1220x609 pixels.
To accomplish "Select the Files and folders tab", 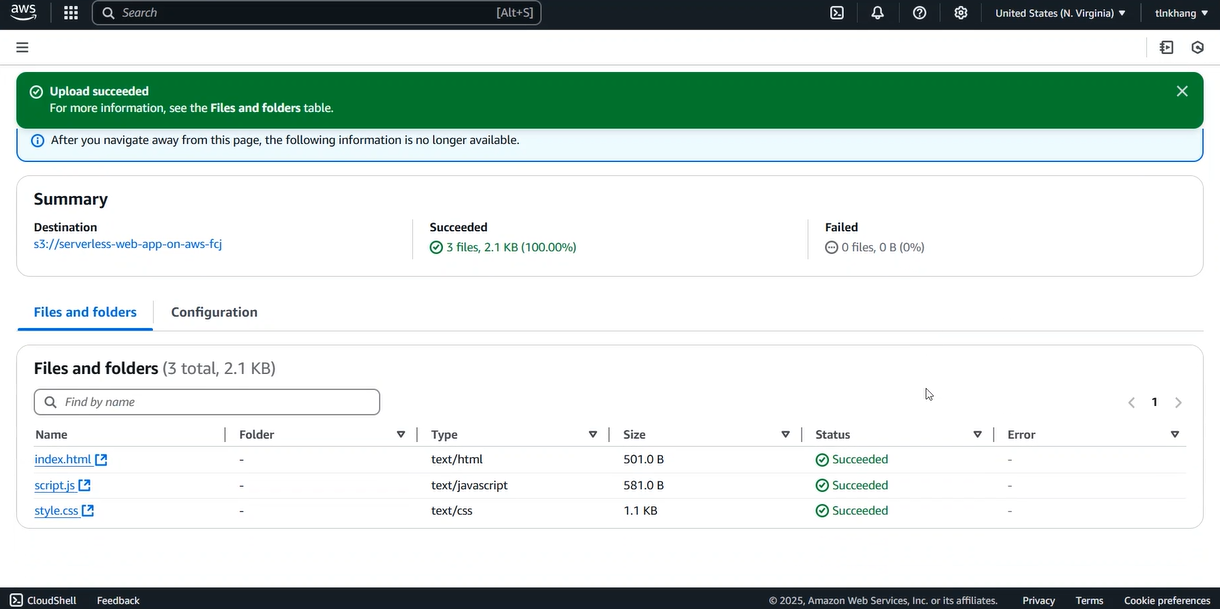I will pos(85,312).
